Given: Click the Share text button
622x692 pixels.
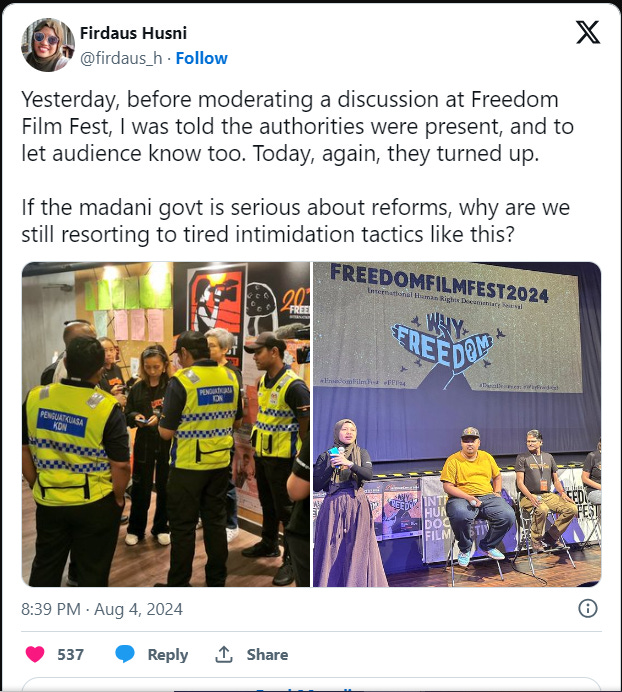Looking at the screenshot, I should (x=267, y=654).
